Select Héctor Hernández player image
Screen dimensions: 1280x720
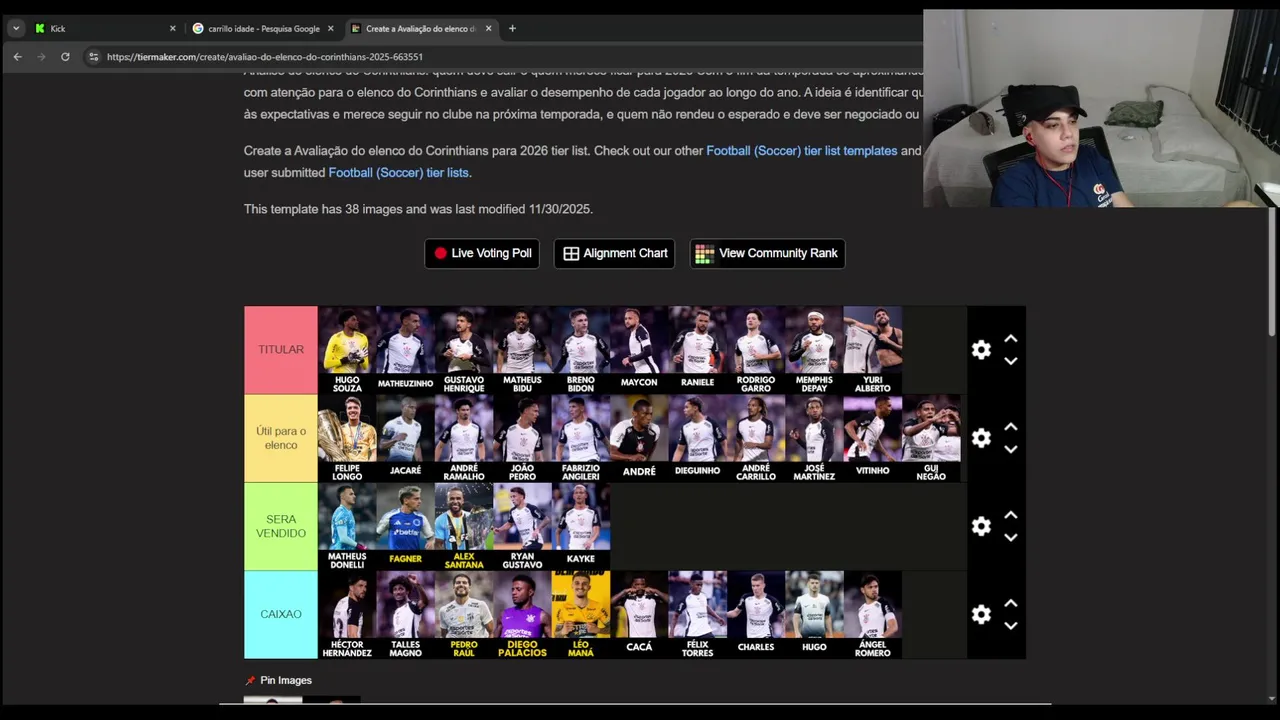point(347,614)
